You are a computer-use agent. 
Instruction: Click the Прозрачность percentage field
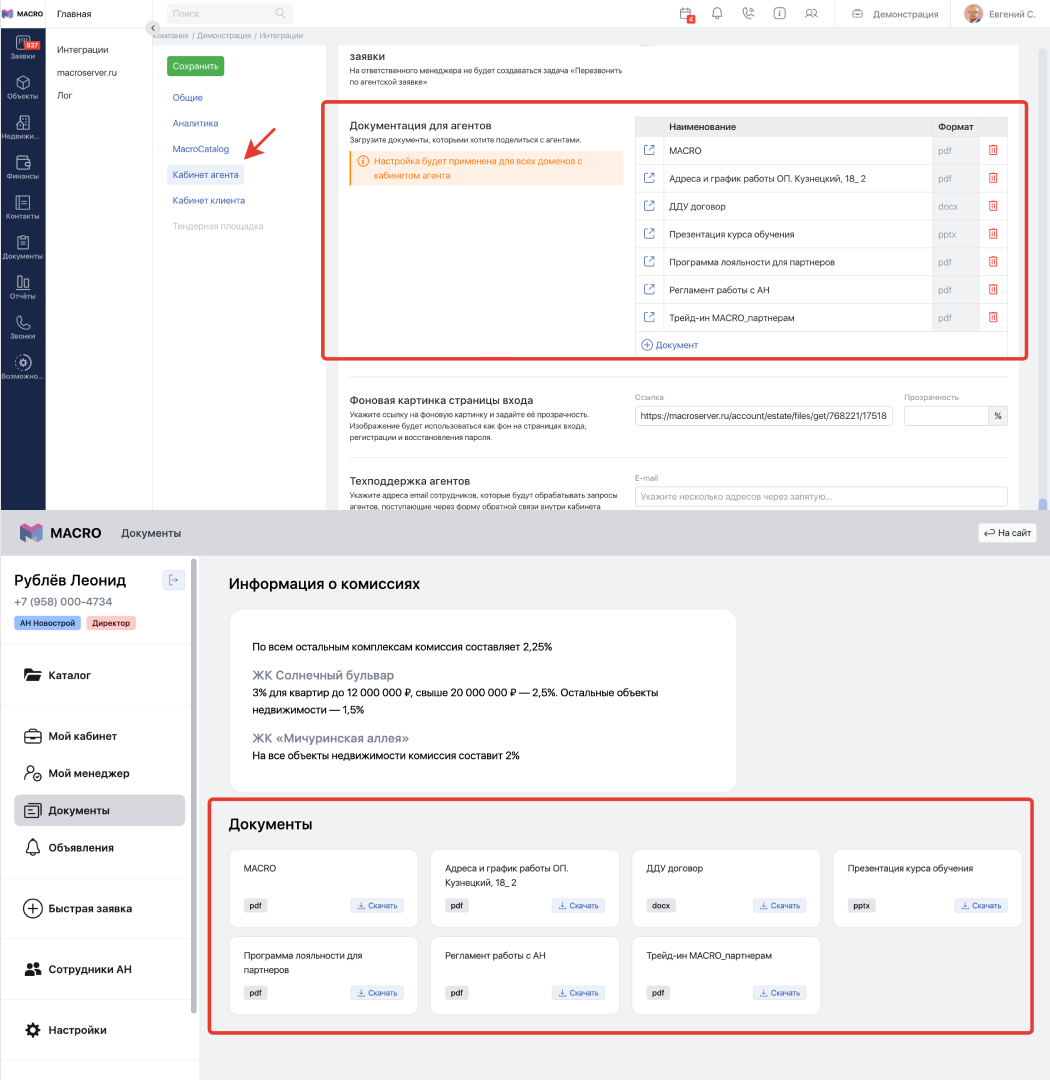(945, 416)
